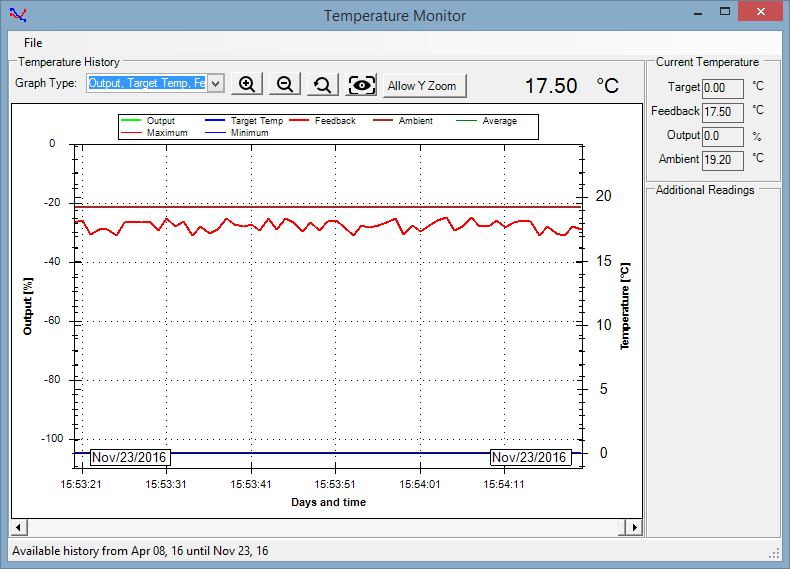Image resolution: width=790 pixels, height=569 pixels.
Task: Click the Output legend entry
Action: [148, 121]
